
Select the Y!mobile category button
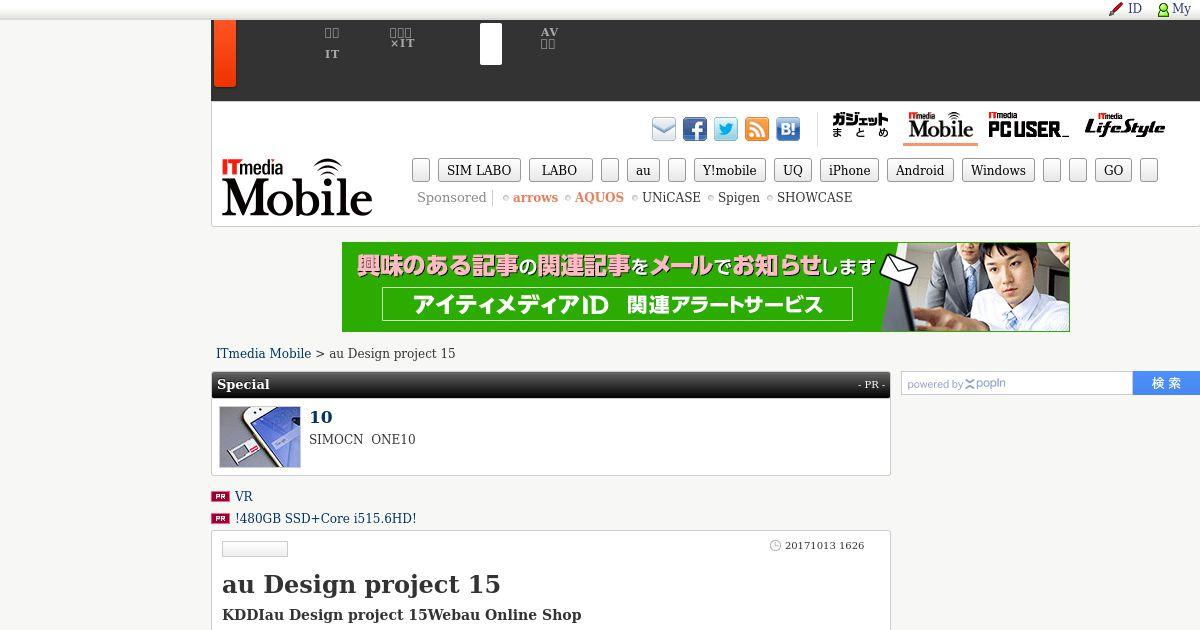pyautogui.click(x=730, y=170)
